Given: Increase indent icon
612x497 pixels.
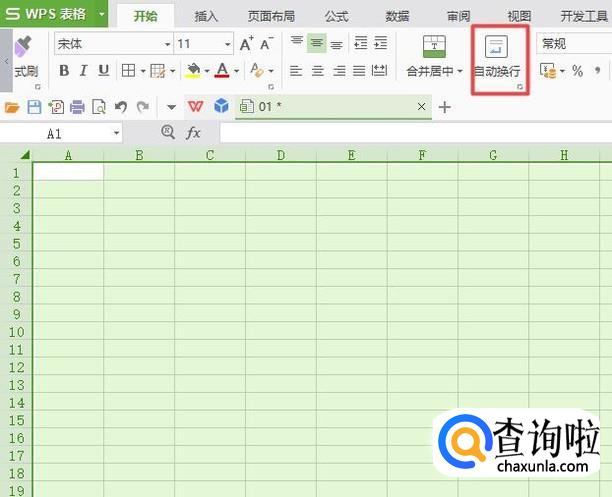Looking at the screenshot, I should [380, 43].
